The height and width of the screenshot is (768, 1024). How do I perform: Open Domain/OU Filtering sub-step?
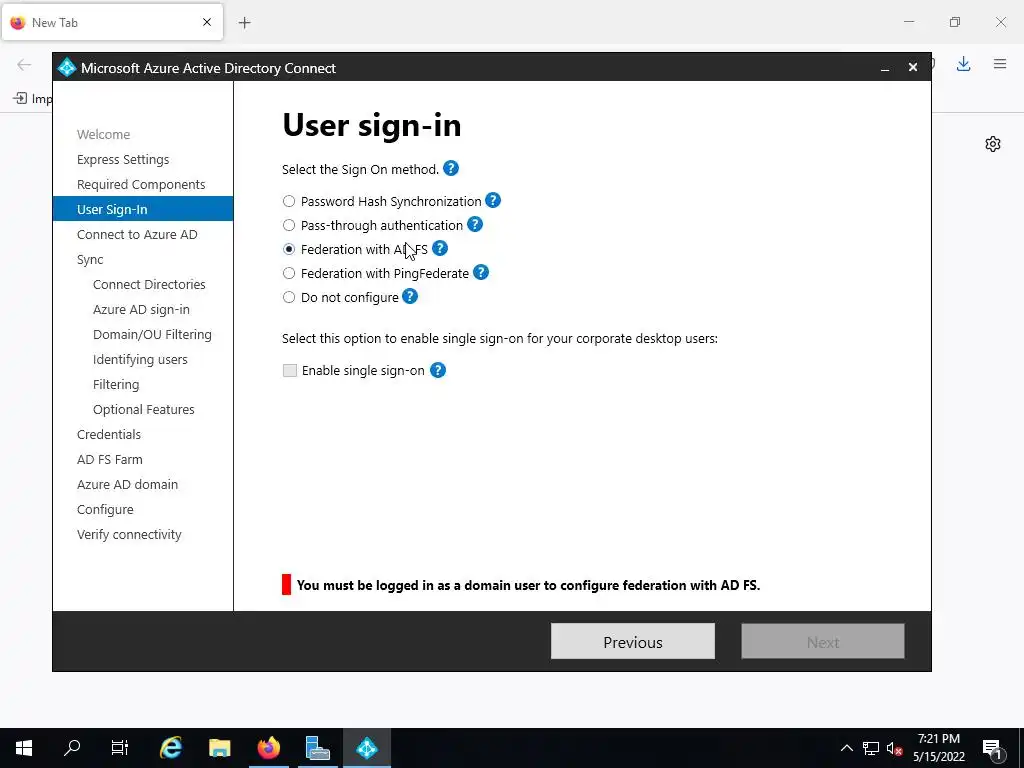[152, 334]
